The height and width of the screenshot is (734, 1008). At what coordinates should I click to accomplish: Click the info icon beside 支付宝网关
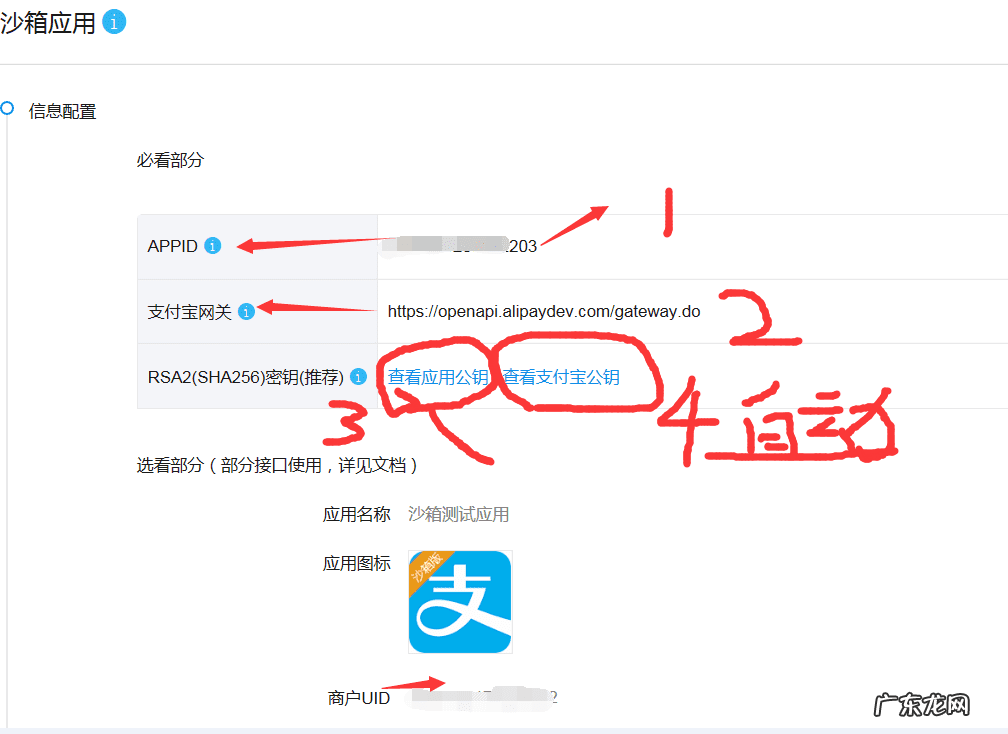coord(246,311)
